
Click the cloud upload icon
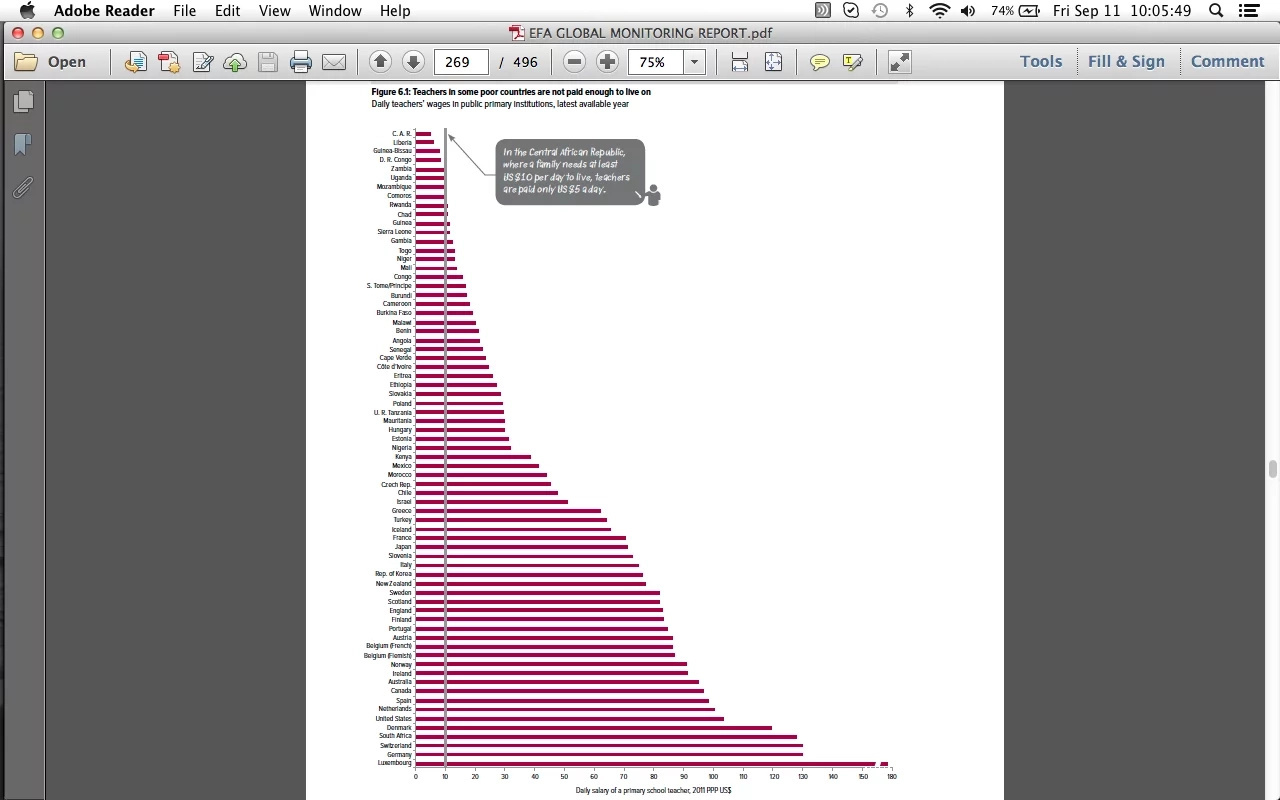tap(235, 62)
